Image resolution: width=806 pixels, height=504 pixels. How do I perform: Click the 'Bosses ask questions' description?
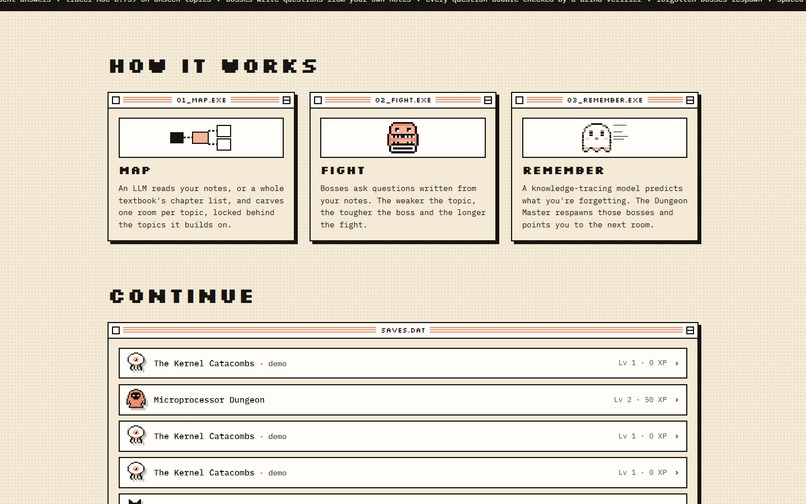coord(403,207)
